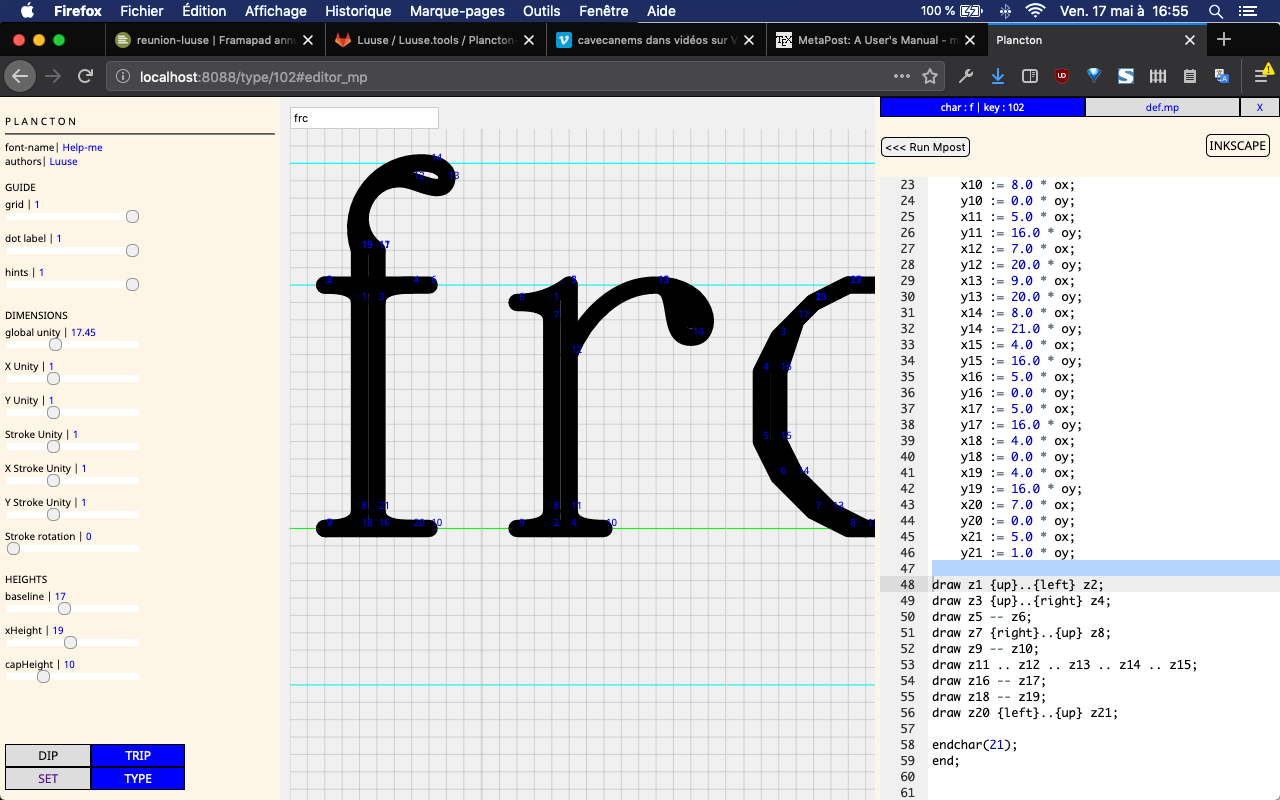Click the translate extension icon
Screen dimensions: 1280x800
pos(1221,76)
